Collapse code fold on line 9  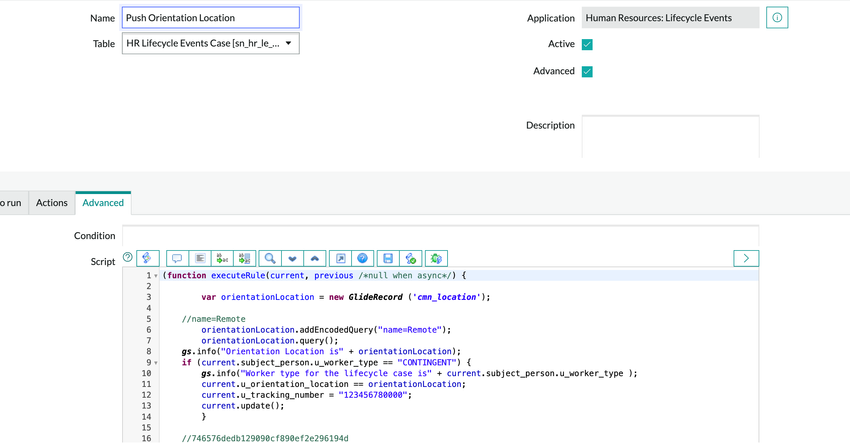pyautogui.click(x=156, y=363)
